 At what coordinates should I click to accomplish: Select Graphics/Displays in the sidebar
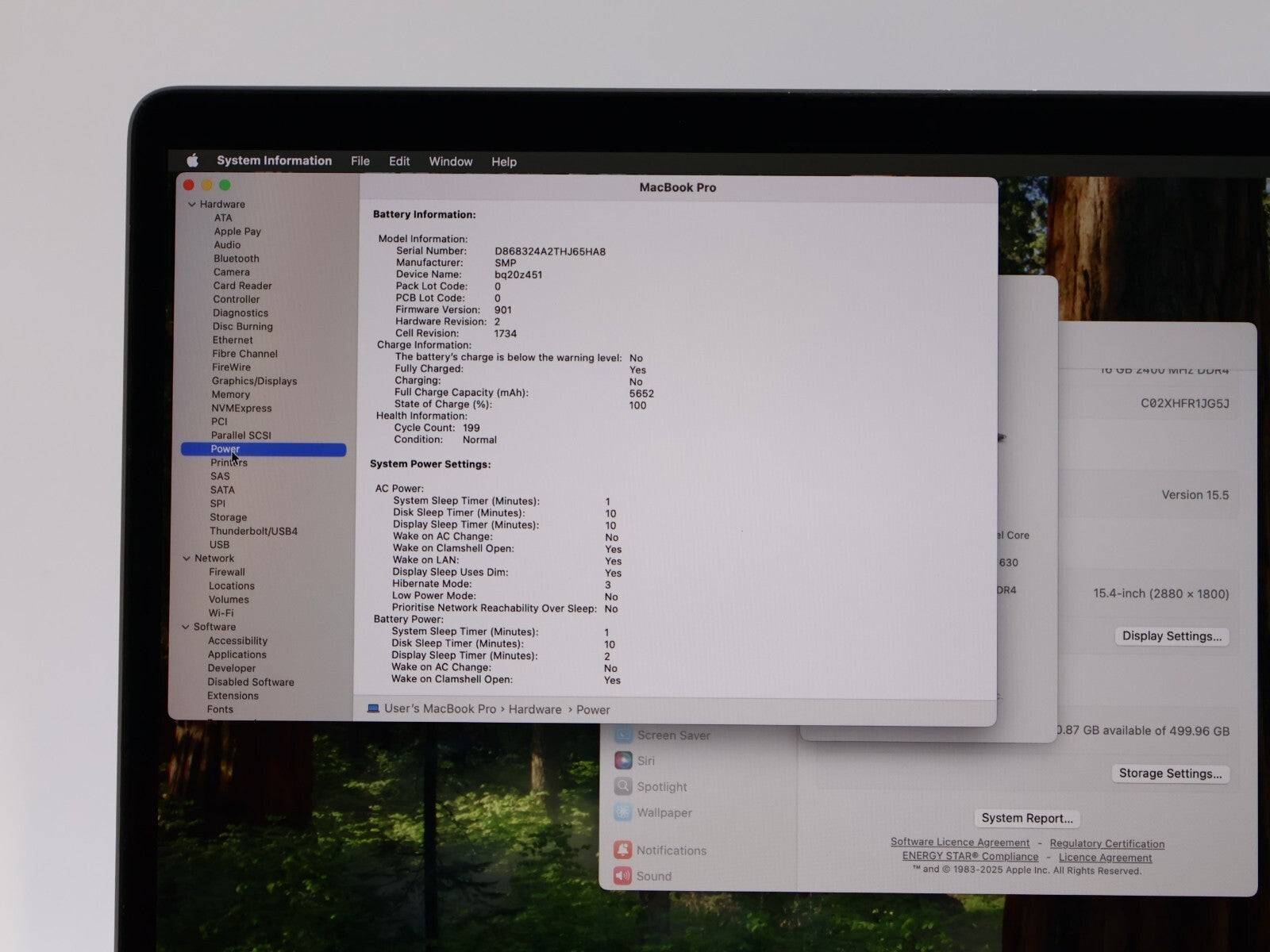click(x=254, y=381)
